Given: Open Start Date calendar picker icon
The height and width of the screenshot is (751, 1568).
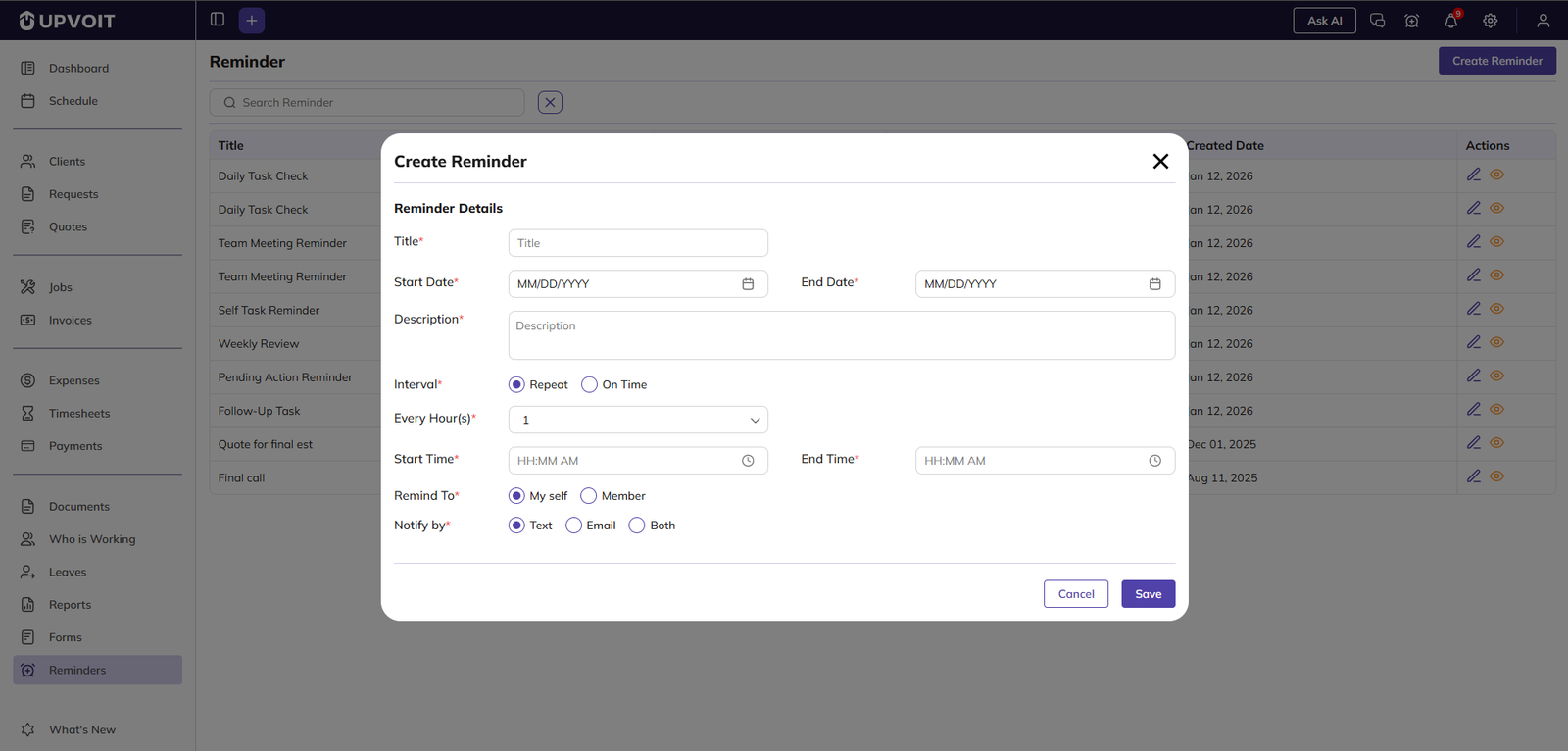Looking at the screenshot, I should [x=748, y=284].
